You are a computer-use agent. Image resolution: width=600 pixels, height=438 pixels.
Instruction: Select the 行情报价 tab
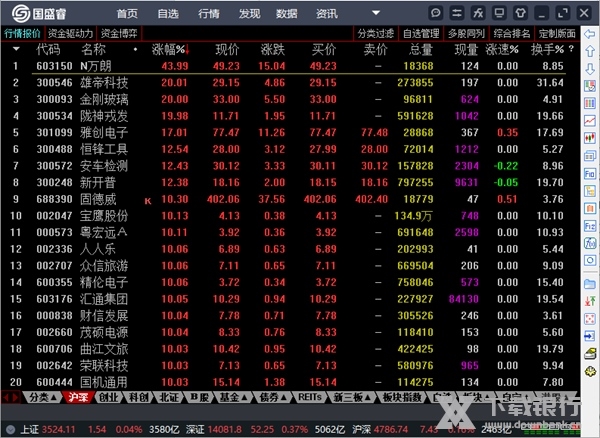(x=22, y=34)
